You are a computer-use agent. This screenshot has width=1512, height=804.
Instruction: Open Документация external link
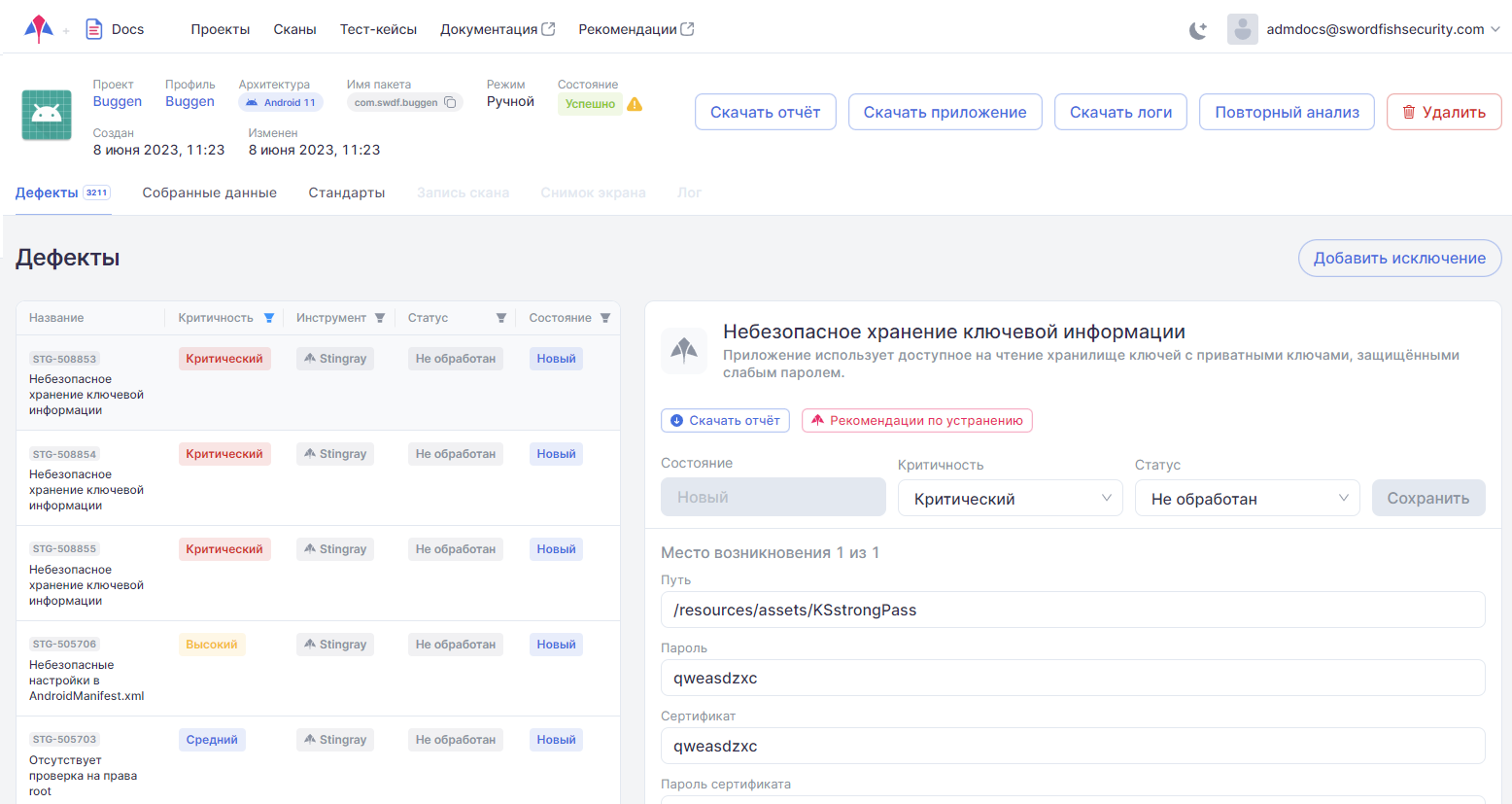[x=498, y=29]
